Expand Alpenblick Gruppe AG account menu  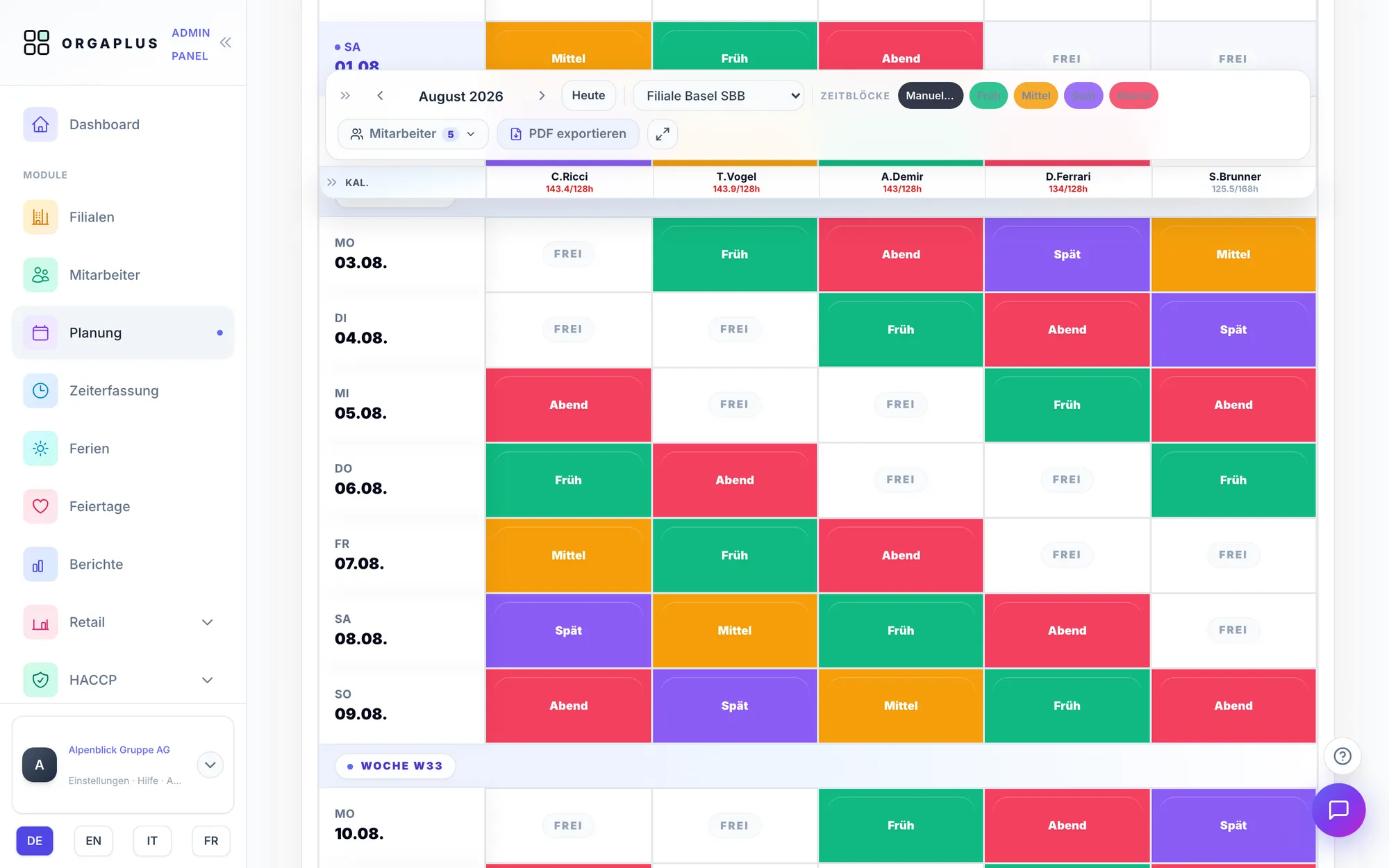[x=210, y=765]
